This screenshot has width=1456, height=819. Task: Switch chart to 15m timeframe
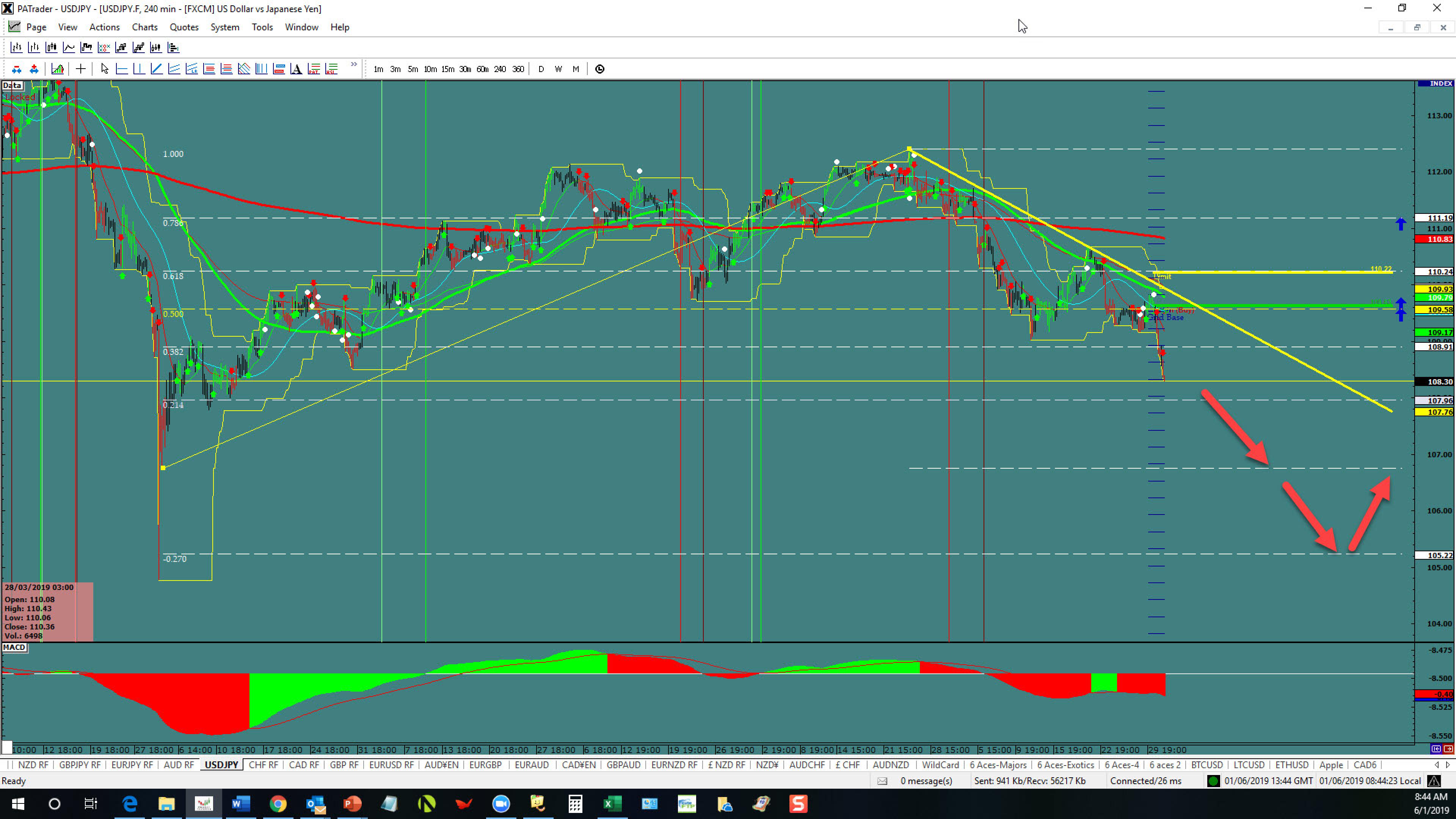[x=448, y=69]
